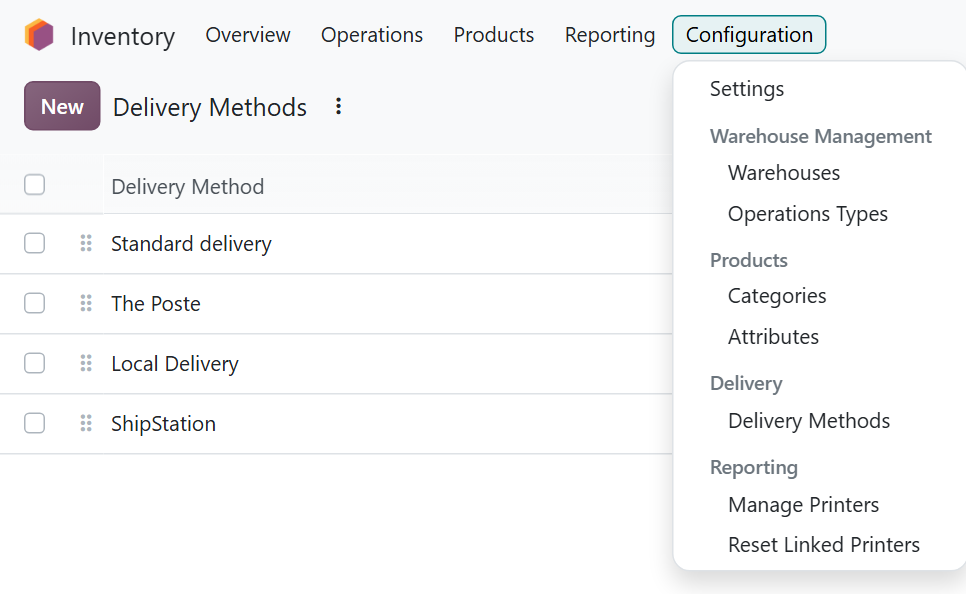This screenshot has width=966, height=594.
Task: Collapse the Configuration dropdown menu
Action: tap(749, 35)
